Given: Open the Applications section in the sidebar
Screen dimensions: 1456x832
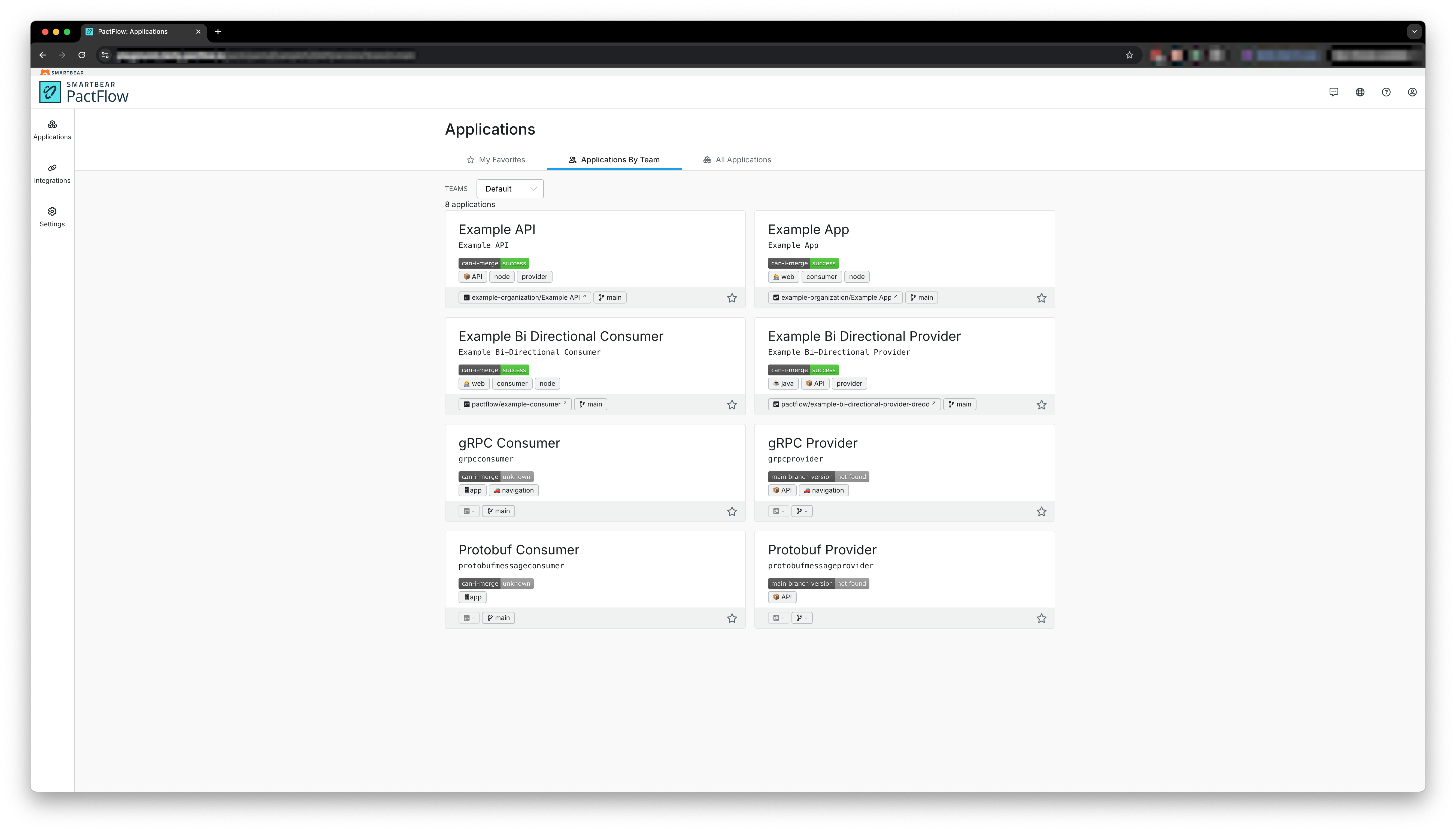Looking at the screenshot, I should pos(52,130).
